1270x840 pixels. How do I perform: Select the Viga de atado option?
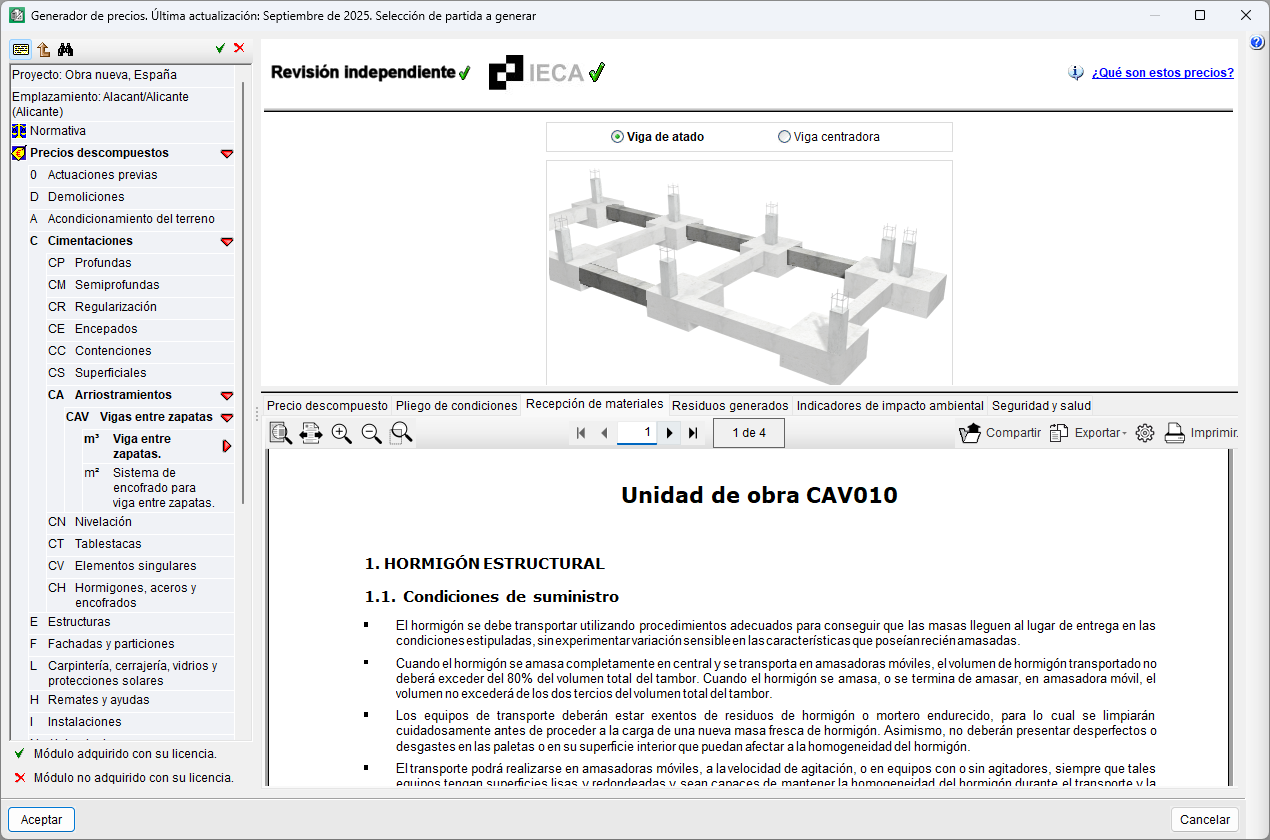tap(618, 137)
